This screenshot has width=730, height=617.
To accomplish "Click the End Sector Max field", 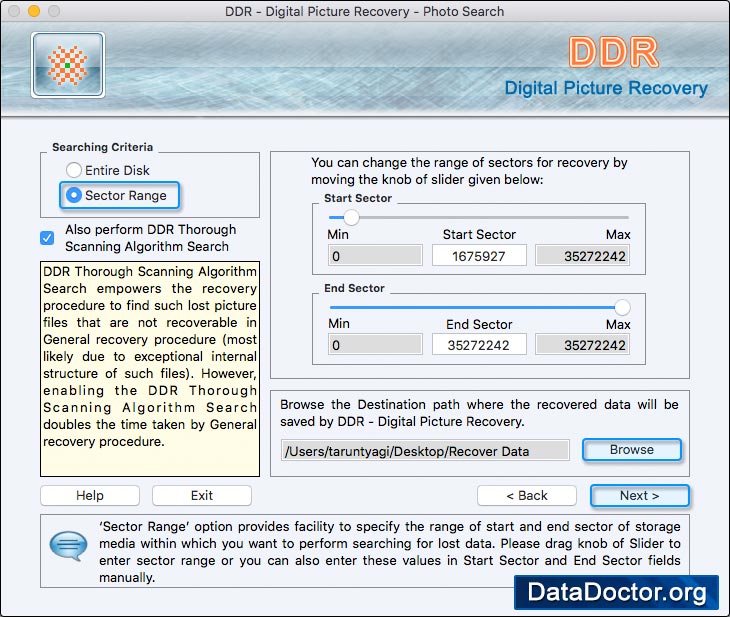I will point(582,345).
